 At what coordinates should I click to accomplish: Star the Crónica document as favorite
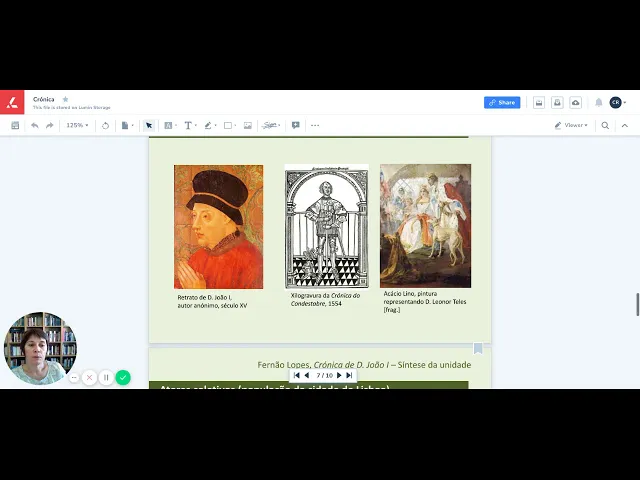[65, 99]
